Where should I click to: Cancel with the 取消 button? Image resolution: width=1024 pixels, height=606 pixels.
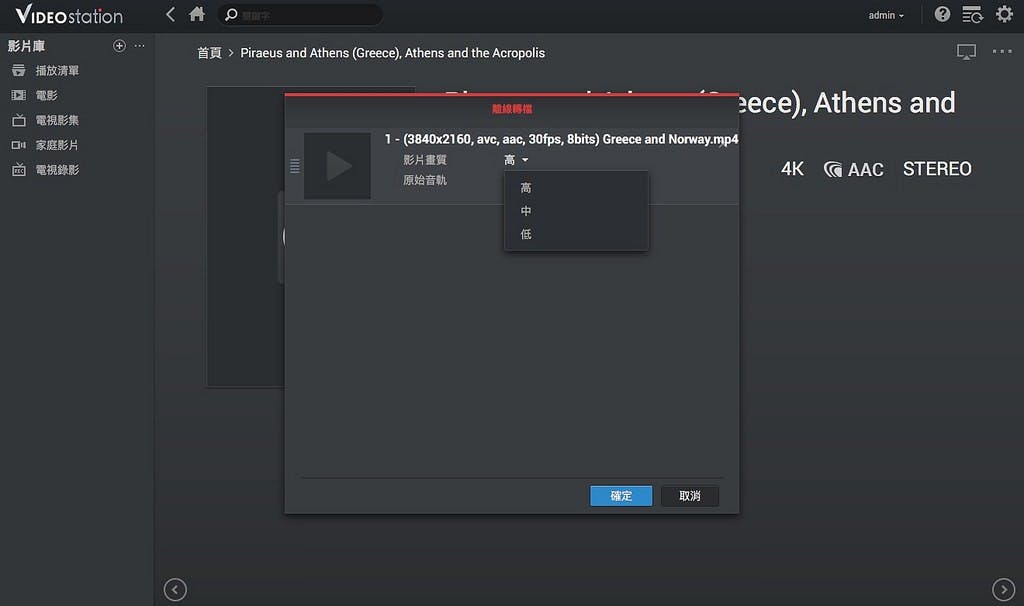pos(690,496)
